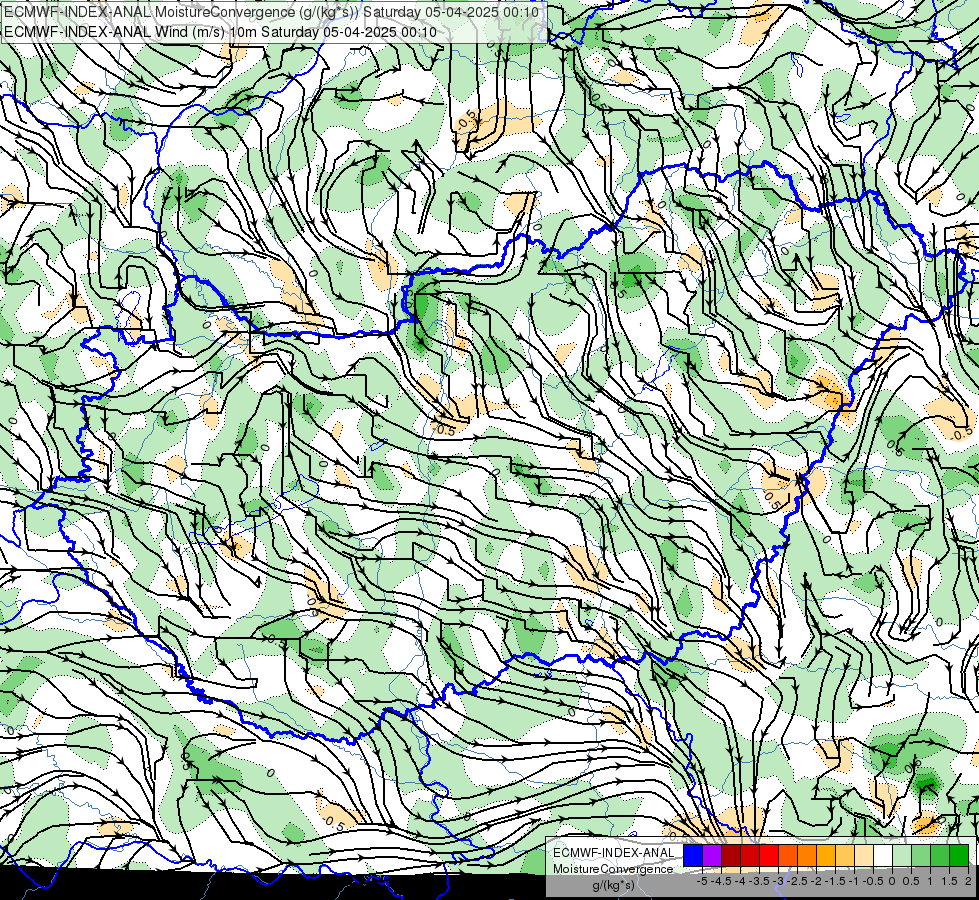Viewport: 979px width, 900px height.
Task: Click the legend label MoistureConvergence
Action: (613, 869)
